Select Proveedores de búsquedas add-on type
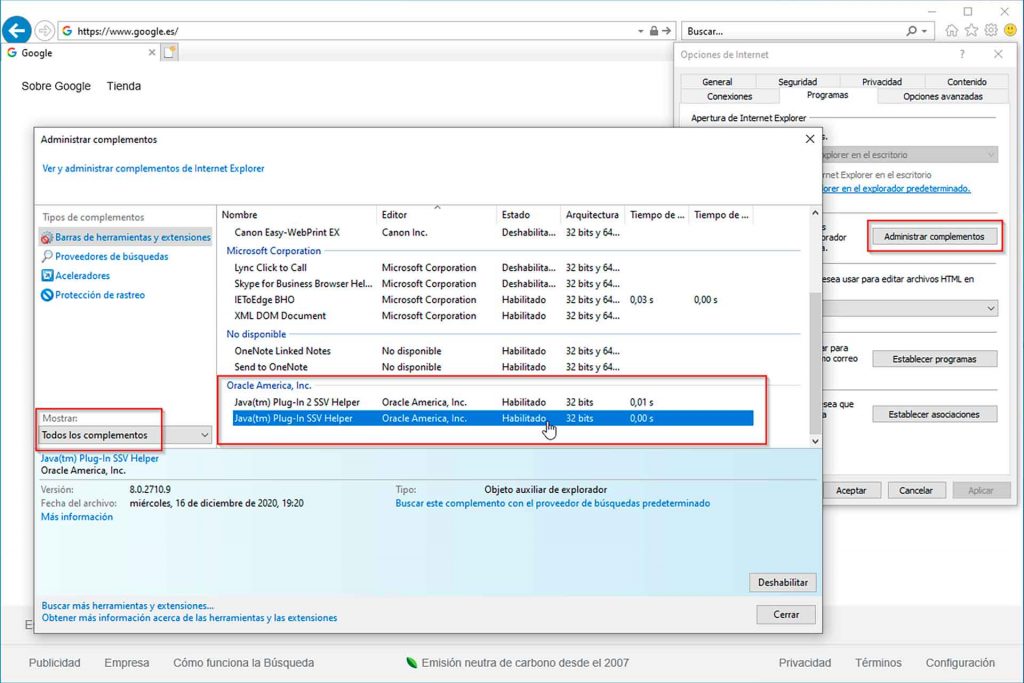 pos(105,257)
